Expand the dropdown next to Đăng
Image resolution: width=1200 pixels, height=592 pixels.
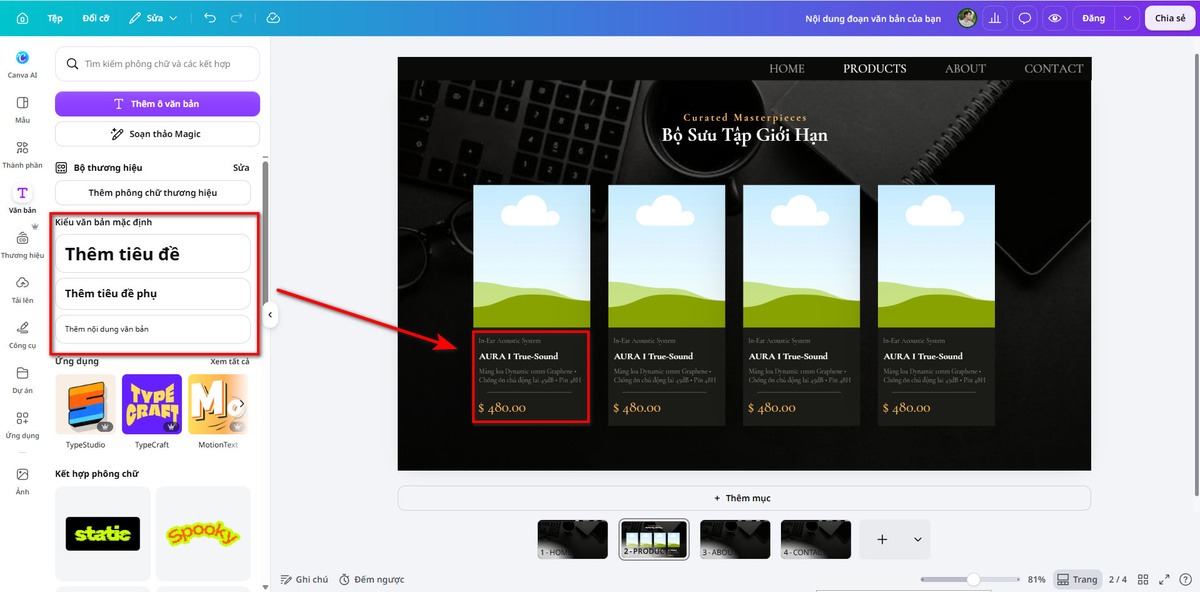tap(1127, 18)
